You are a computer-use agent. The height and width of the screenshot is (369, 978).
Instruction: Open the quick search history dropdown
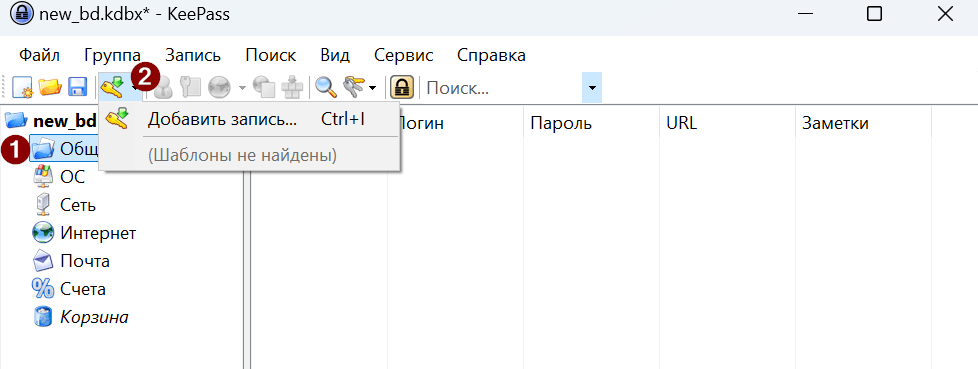591,88
